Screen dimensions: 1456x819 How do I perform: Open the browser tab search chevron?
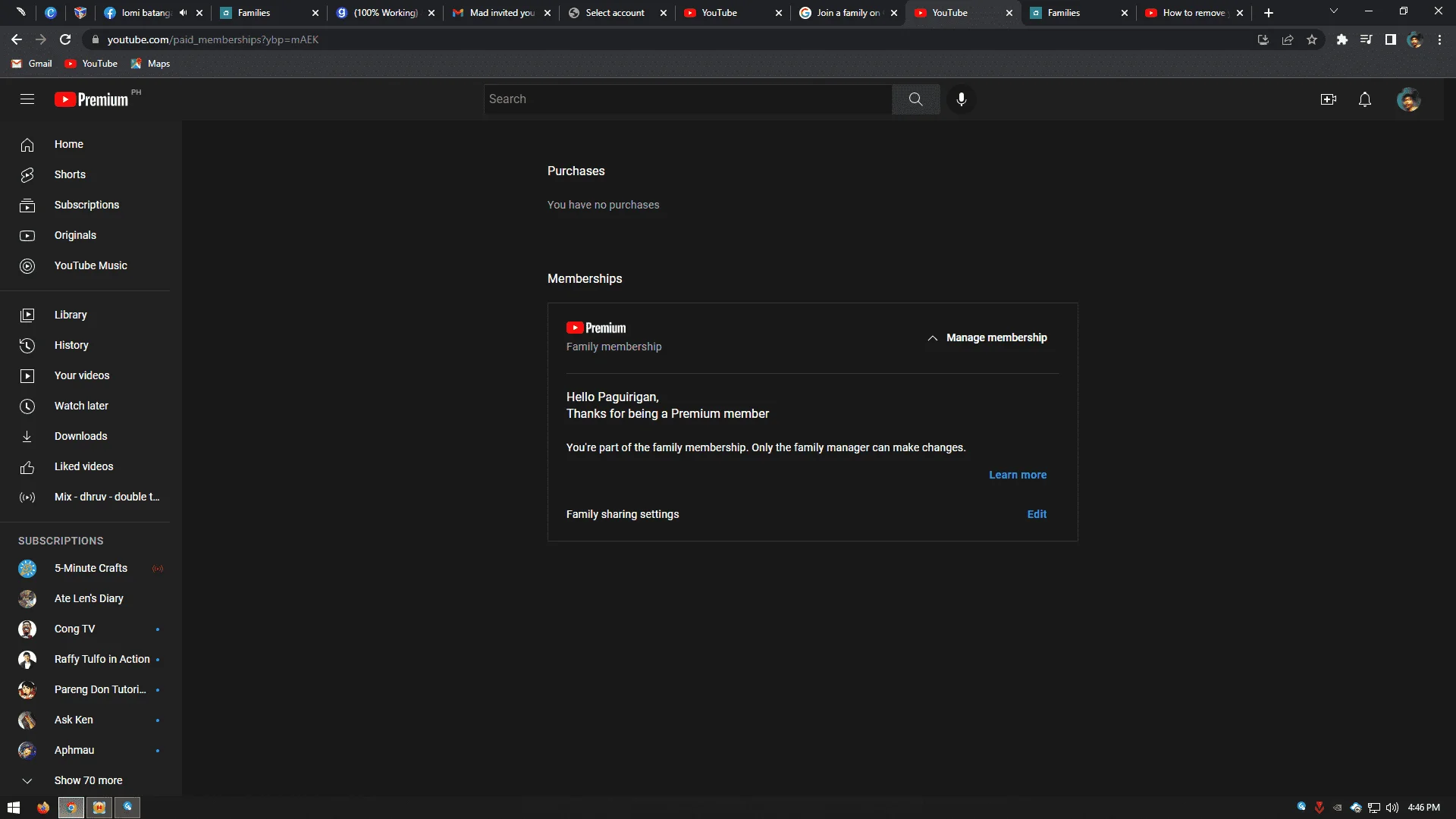tap(1333, 12)
